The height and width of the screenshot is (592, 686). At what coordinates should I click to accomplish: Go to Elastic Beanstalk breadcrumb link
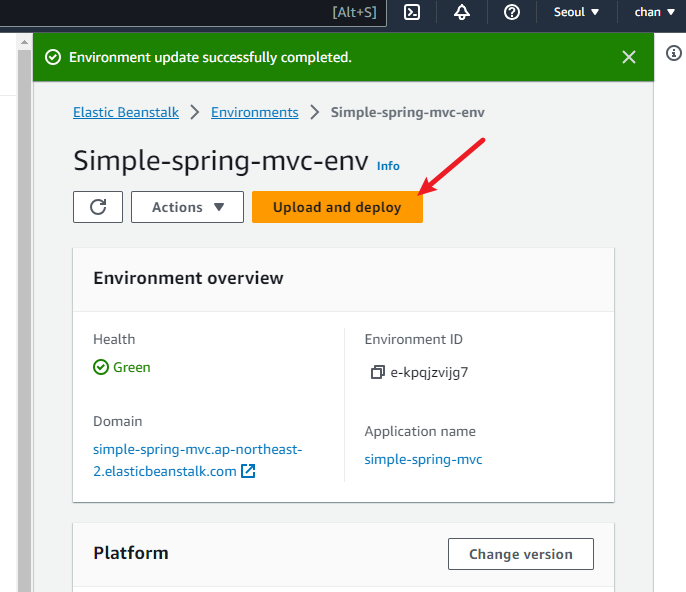pyautogui.click(x=126, y=112)
